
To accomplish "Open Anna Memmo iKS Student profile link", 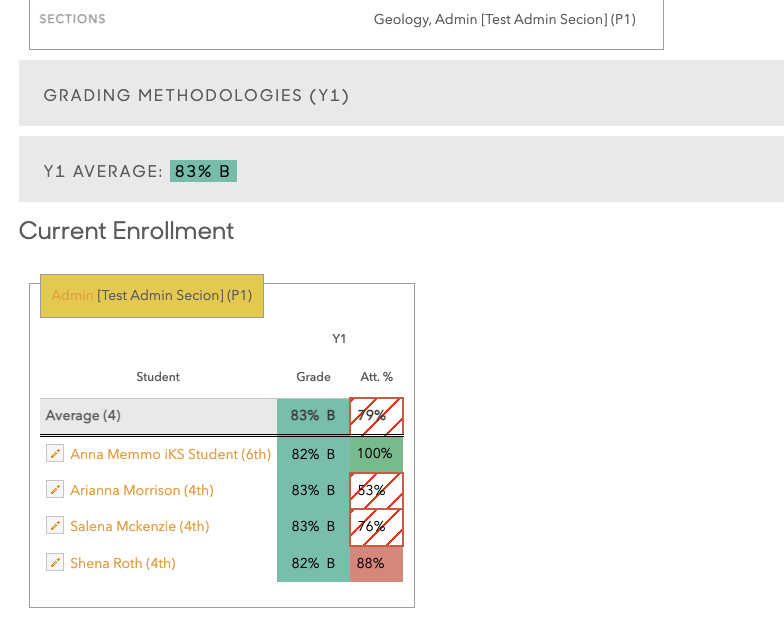I will point(170,454).
